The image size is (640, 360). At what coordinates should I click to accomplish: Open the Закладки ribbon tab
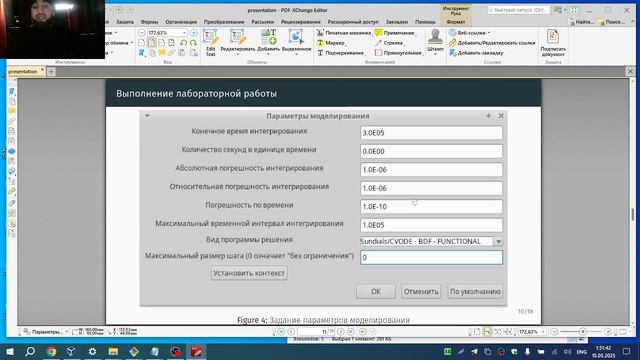tap(397, 22)
